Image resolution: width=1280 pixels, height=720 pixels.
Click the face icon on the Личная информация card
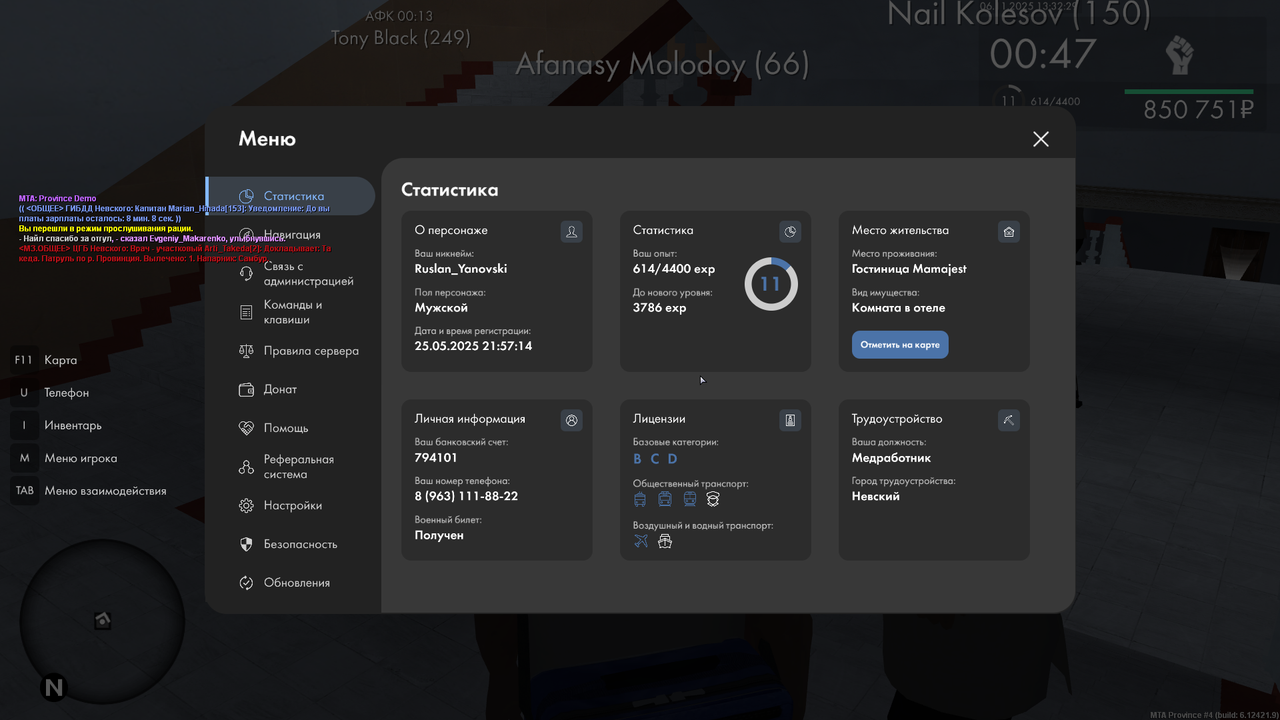[x=572, y=421]
